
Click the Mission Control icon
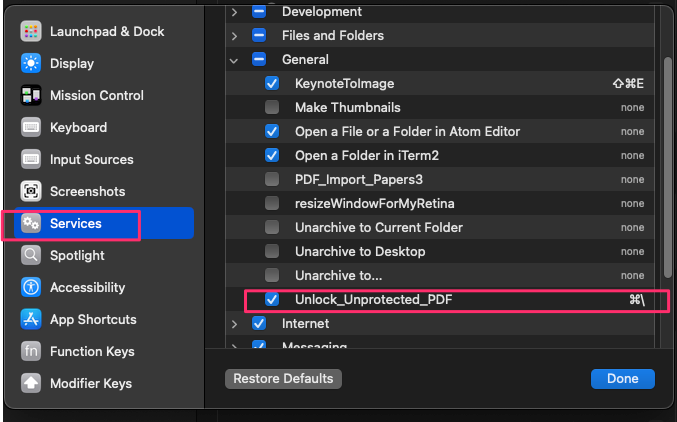31,95
